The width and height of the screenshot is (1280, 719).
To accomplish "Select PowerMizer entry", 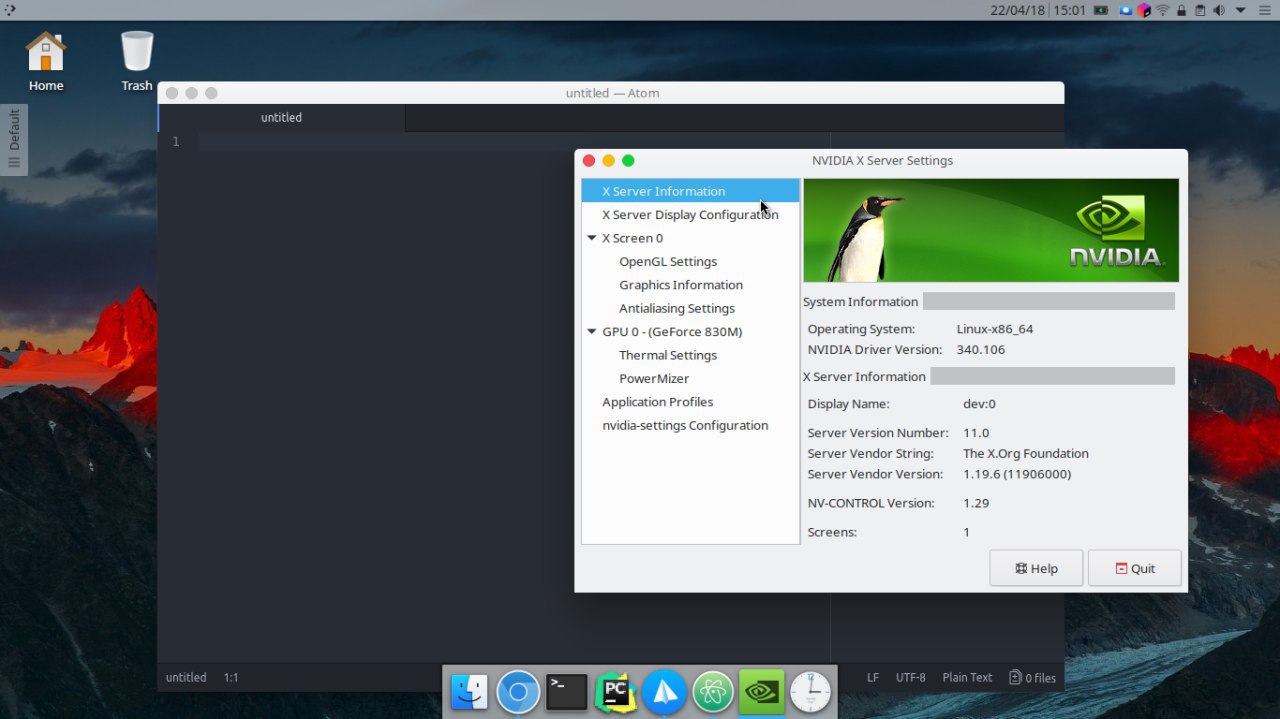I will coord(654,378).
